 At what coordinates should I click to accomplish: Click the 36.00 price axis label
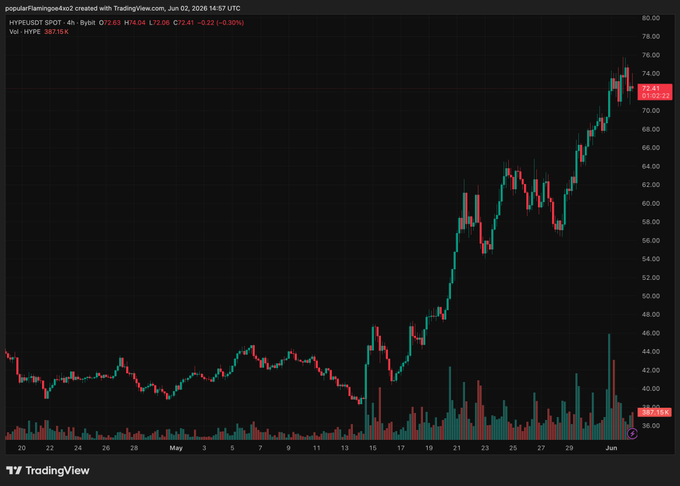651,426
